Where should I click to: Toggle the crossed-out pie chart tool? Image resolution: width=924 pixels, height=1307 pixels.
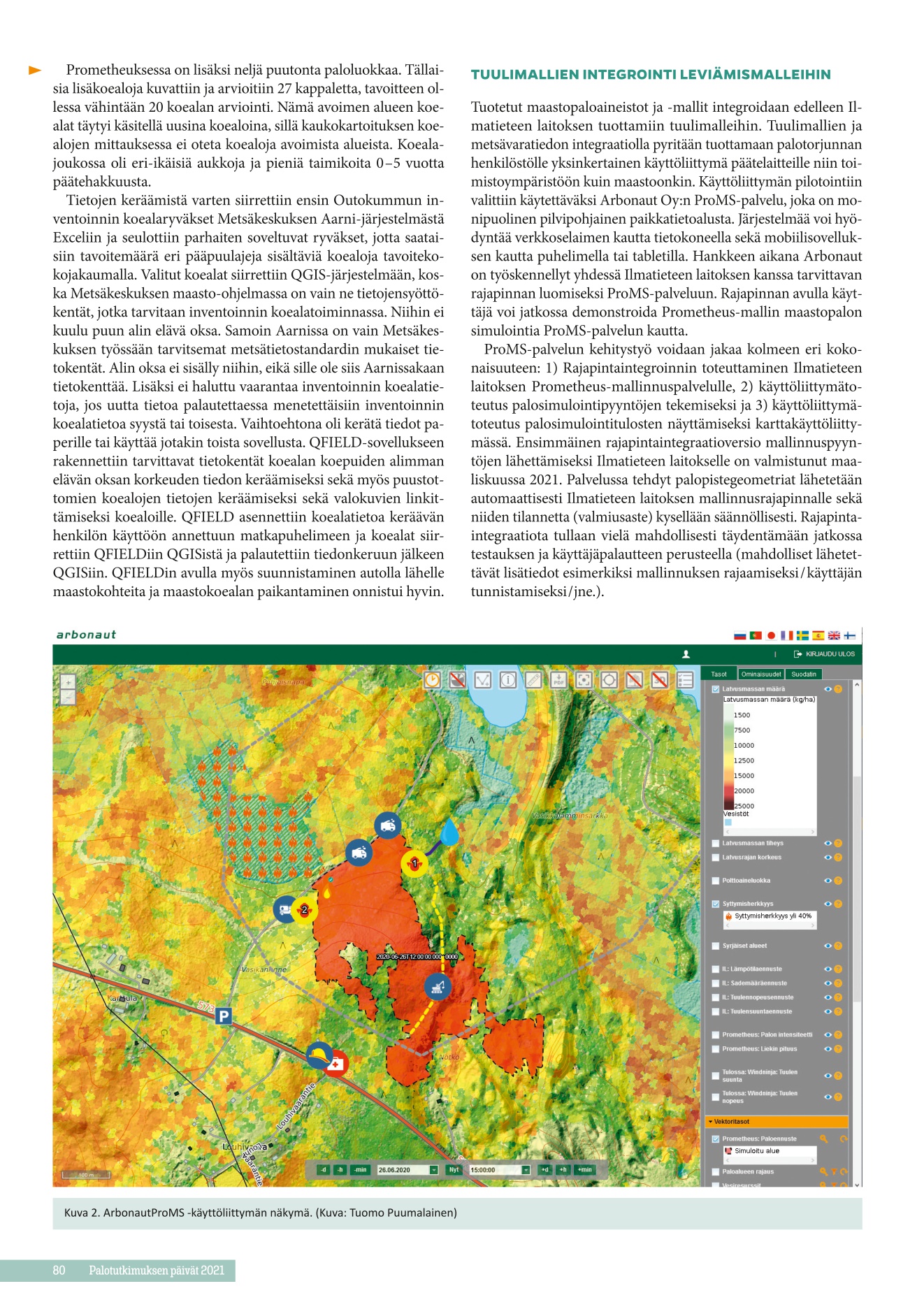(x=458, y=679)
